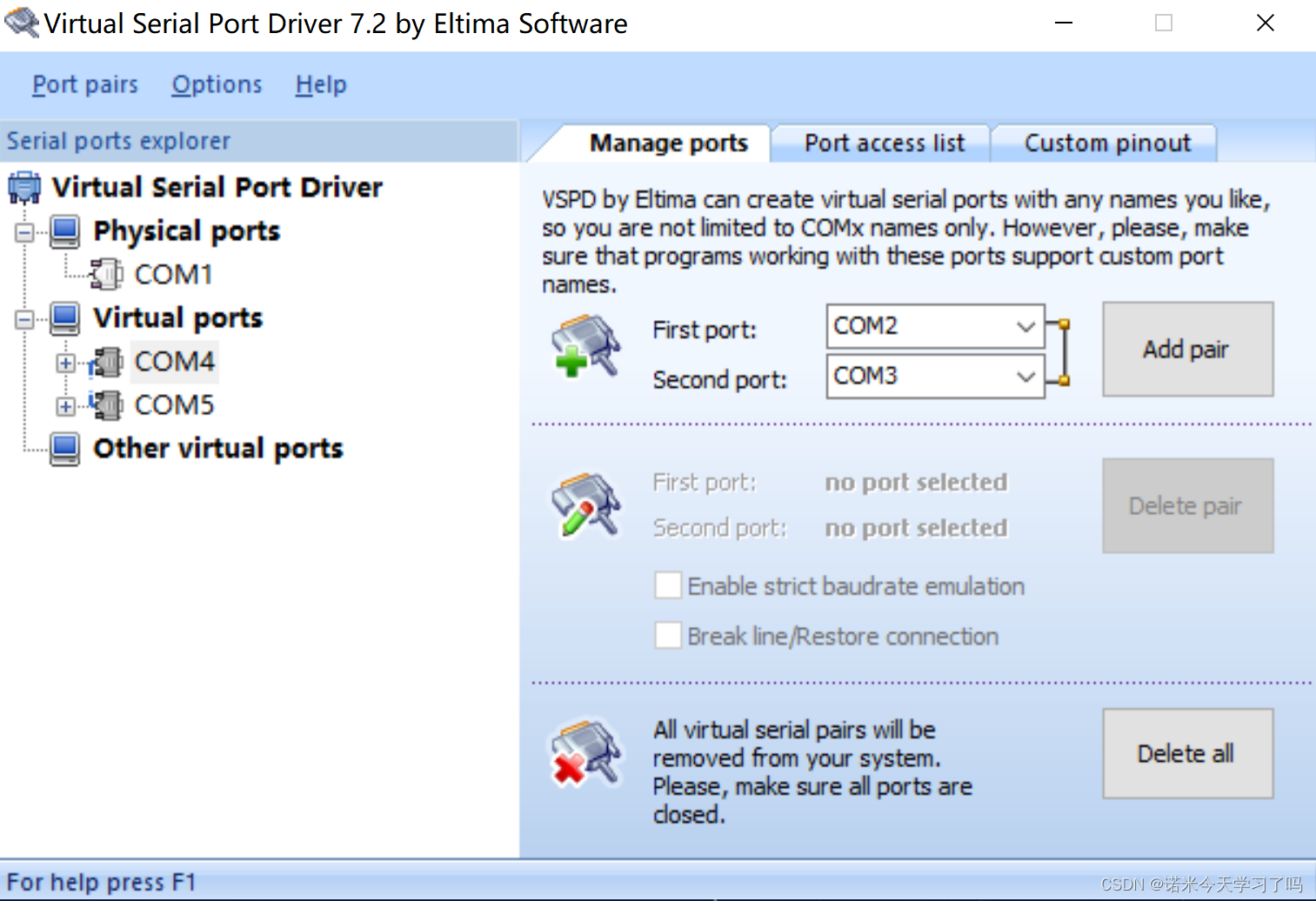Click the port pair link bracket icon
The height and width of the screenshot is (901, 1316).
[x=1058, y=352]
